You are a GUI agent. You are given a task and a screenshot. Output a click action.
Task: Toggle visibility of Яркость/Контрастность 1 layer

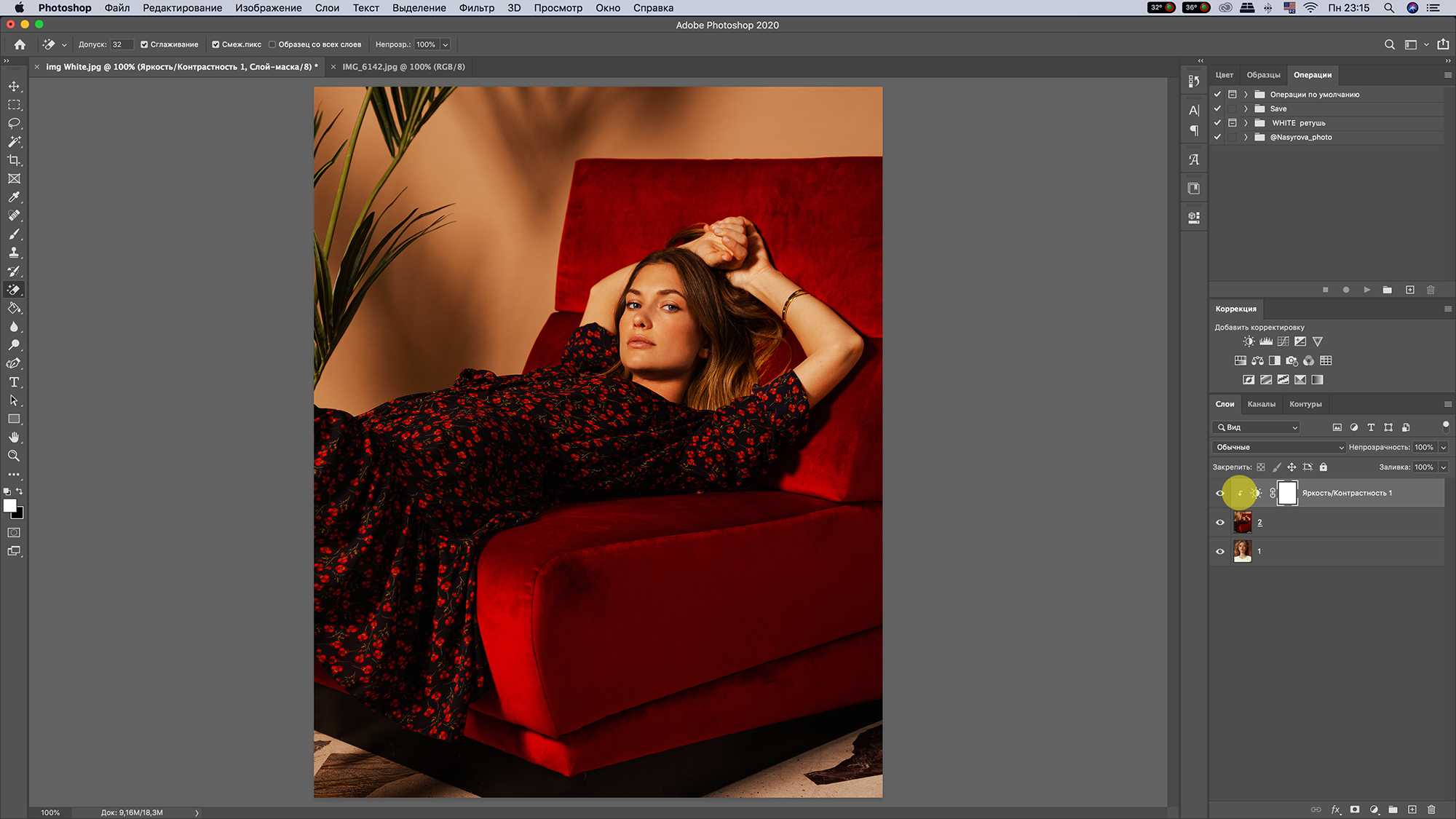pyautogui.click(x=1219, y=493)
